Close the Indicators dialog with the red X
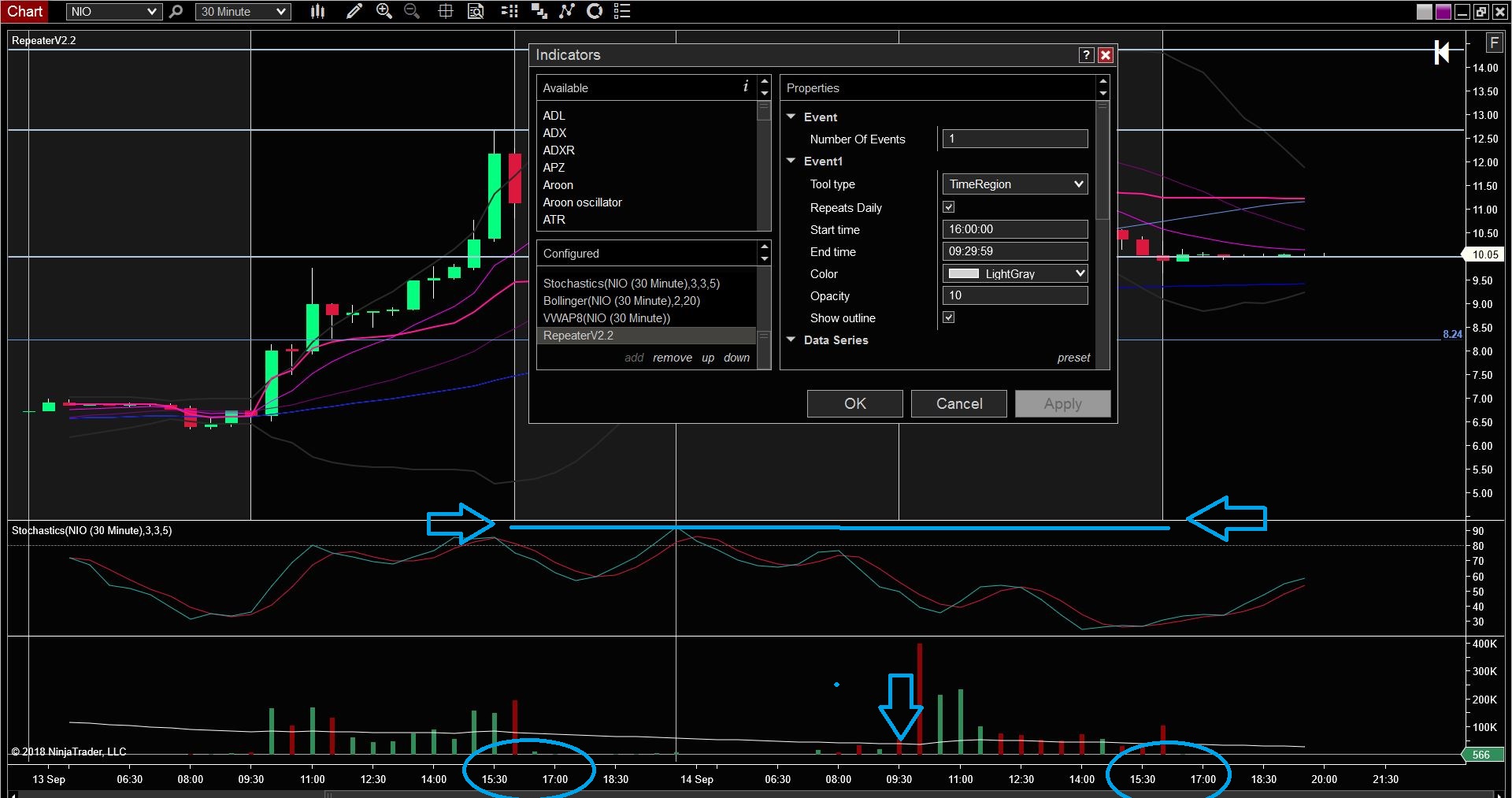 click(x=1106, y=55)
